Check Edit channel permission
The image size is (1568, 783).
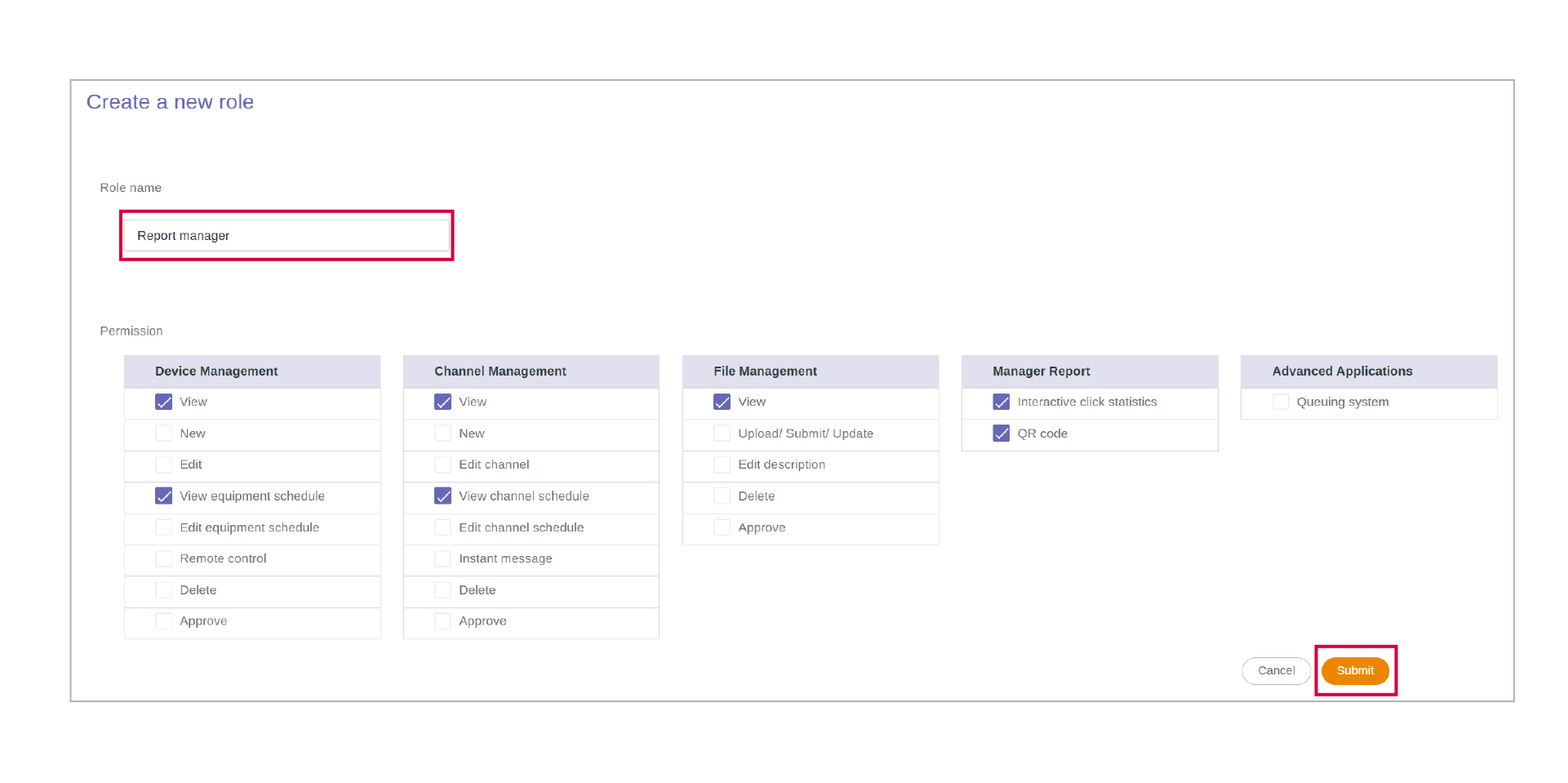point(442,464)
